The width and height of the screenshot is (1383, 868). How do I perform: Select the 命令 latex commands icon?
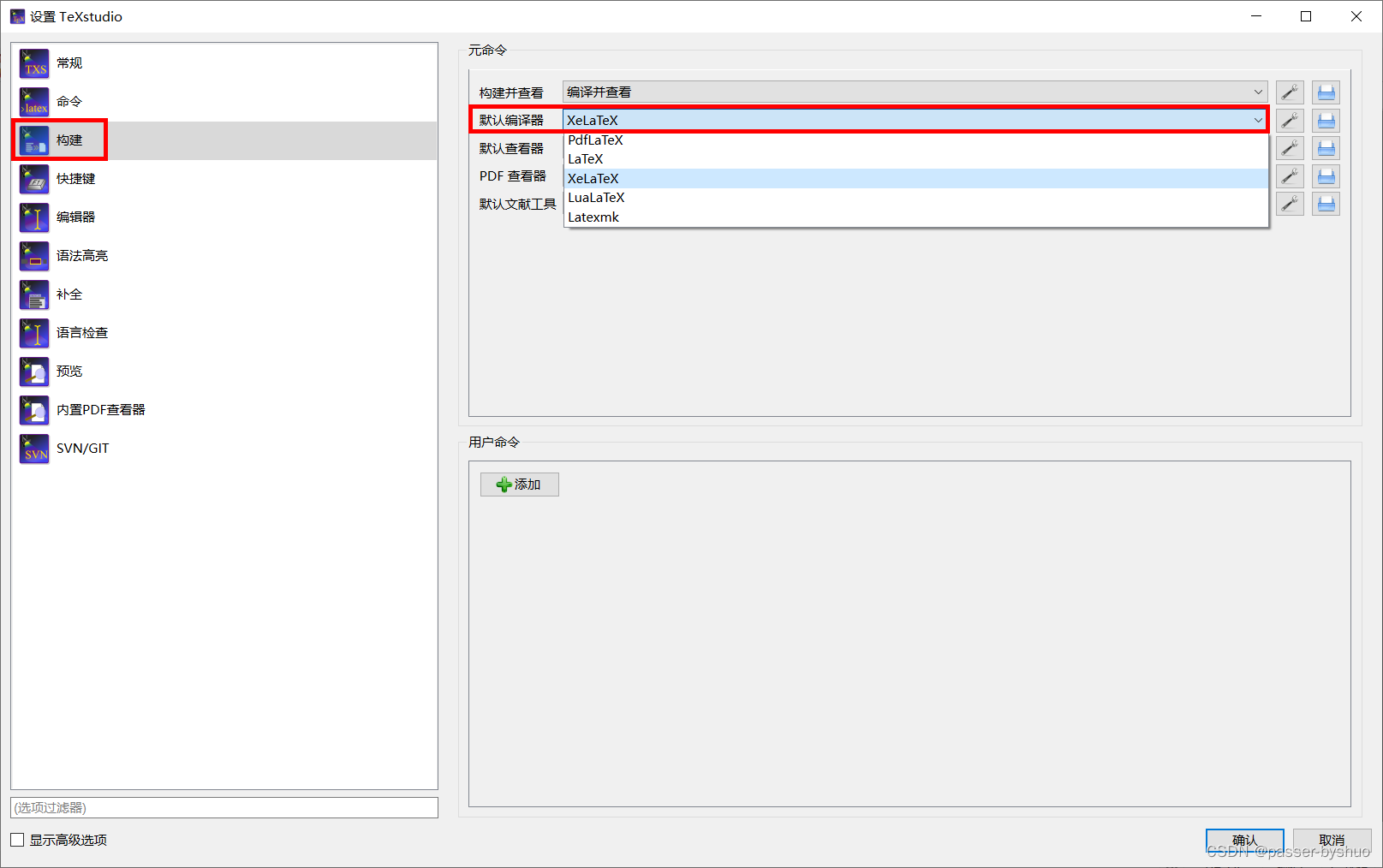[34, 102]
